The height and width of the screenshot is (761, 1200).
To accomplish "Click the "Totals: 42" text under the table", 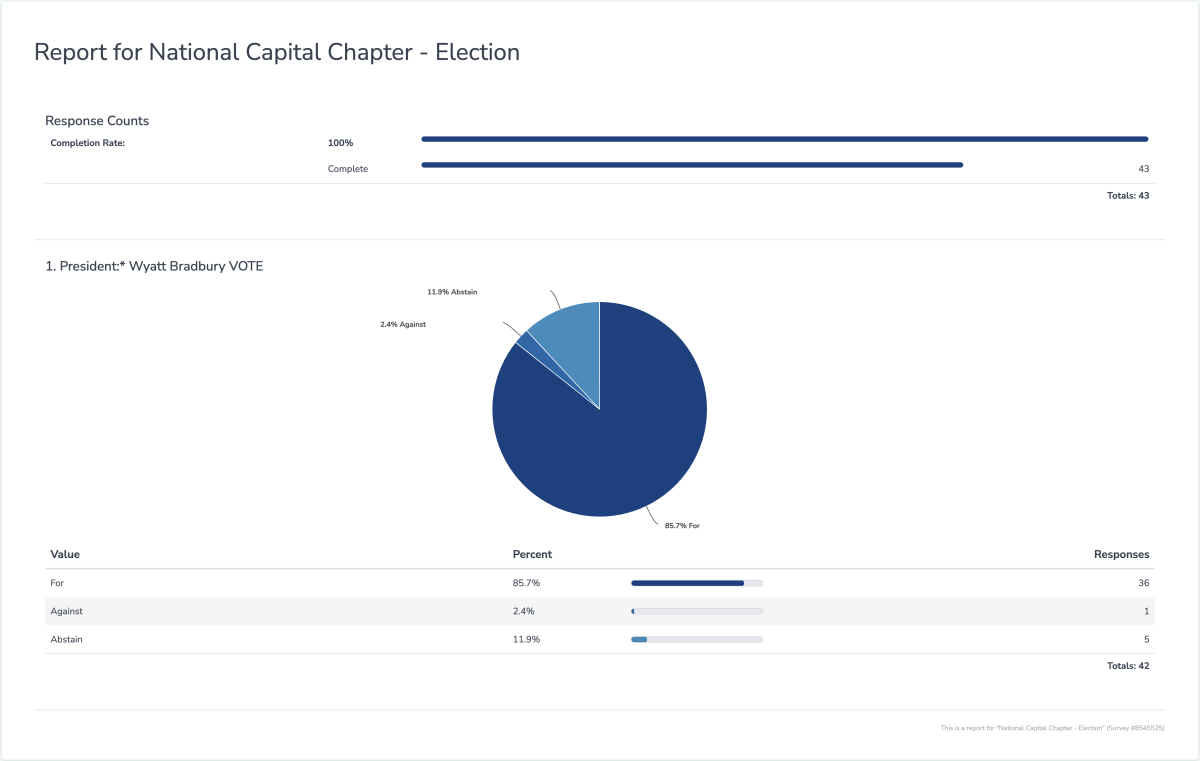I will point(1127,666).
